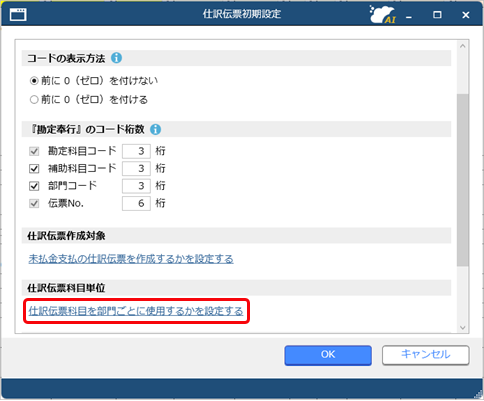Toggle the 部門コード checkbox

(34, 186)
